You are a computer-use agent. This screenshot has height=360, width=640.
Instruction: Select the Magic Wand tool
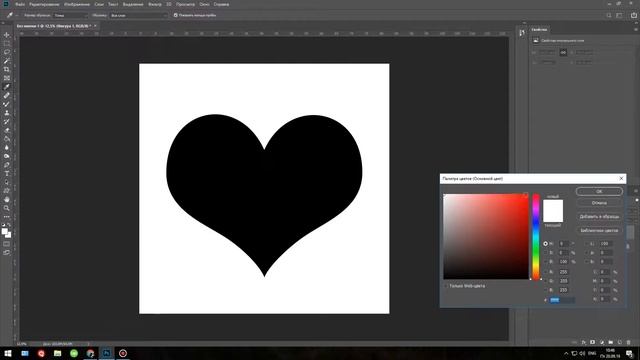coord(7,61)
